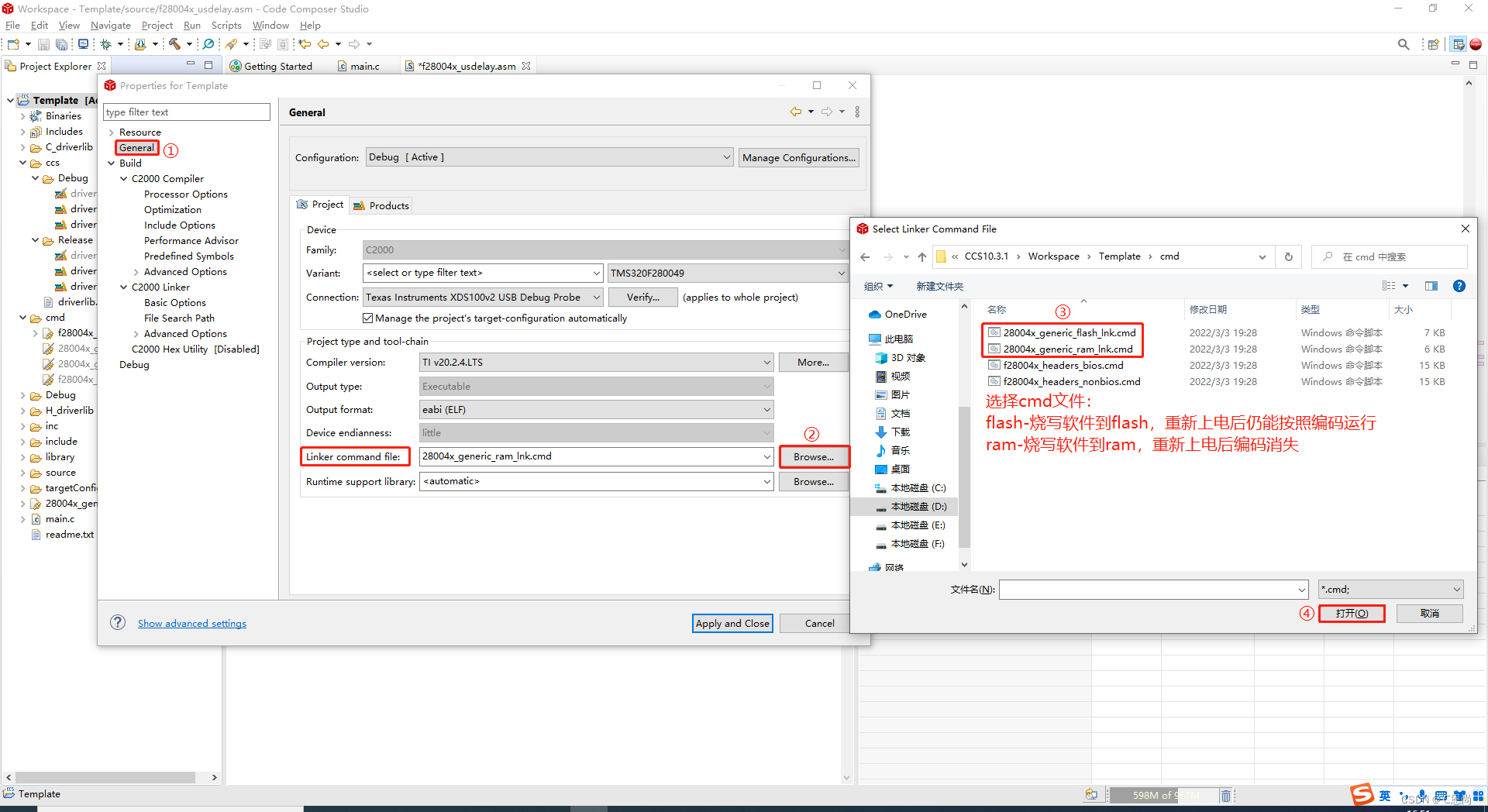Open the Scripts menu
This screenshot has width=1488, height=812.
tap(226, 26)
